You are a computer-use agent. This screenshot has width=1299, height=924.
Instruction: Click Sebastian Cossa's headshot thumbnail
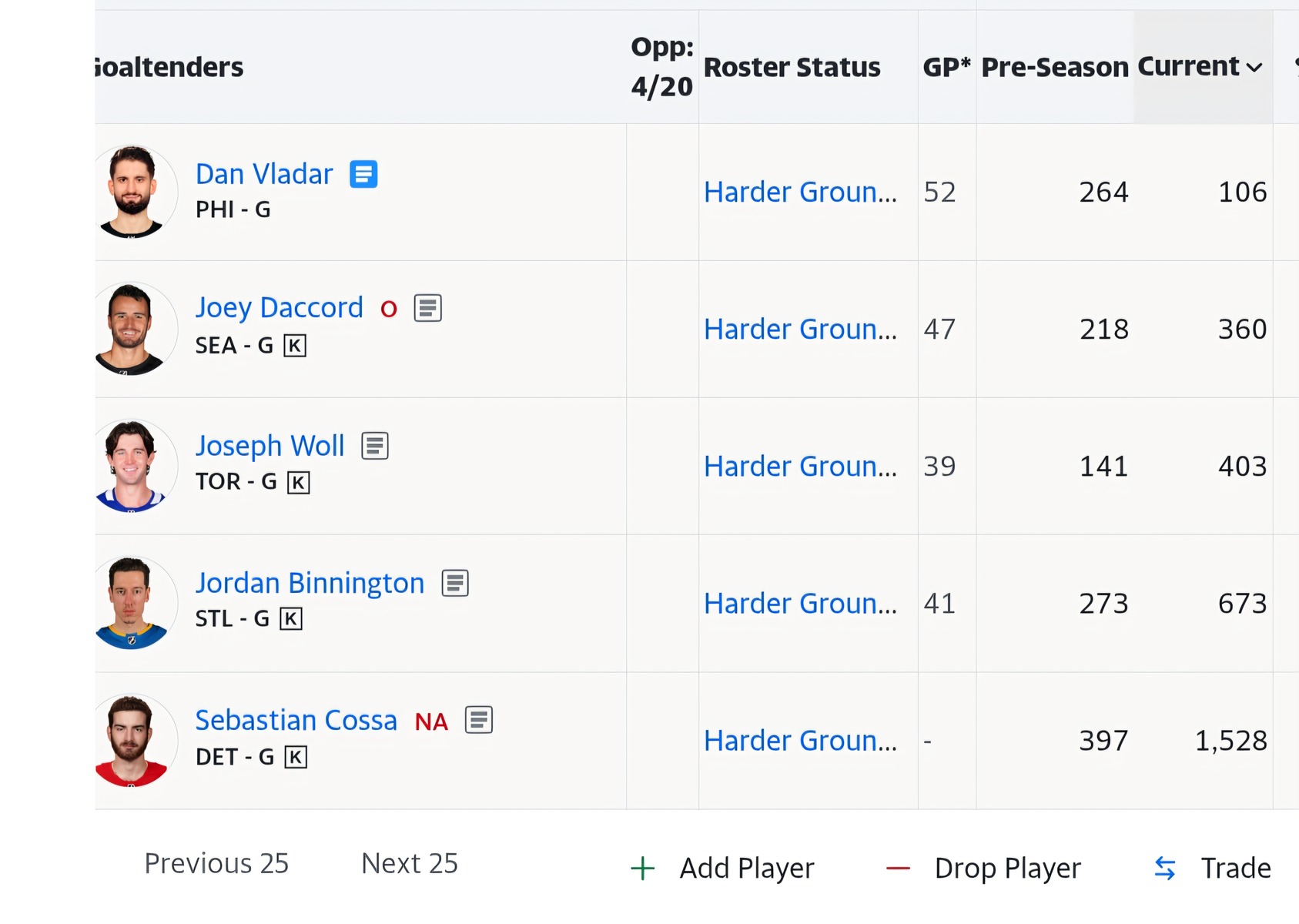(x=131, y=740)
